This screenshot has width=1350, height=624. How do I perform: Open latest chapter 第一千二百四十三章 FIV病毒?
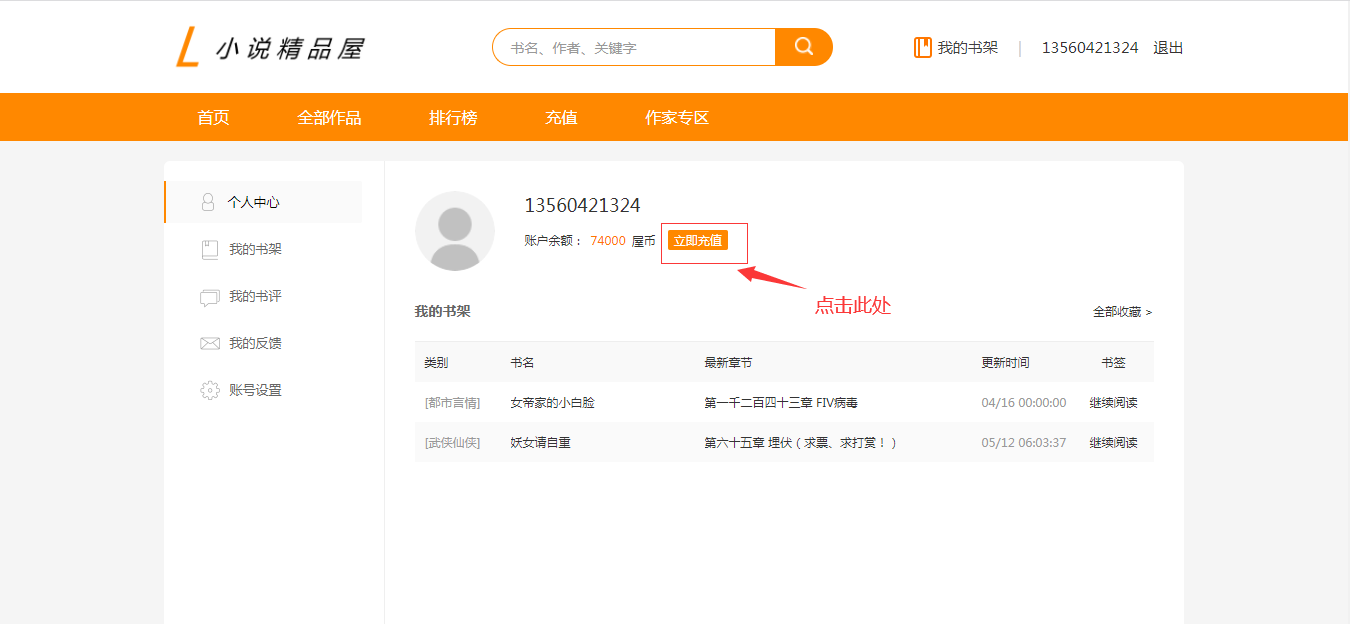coord(780,403)
